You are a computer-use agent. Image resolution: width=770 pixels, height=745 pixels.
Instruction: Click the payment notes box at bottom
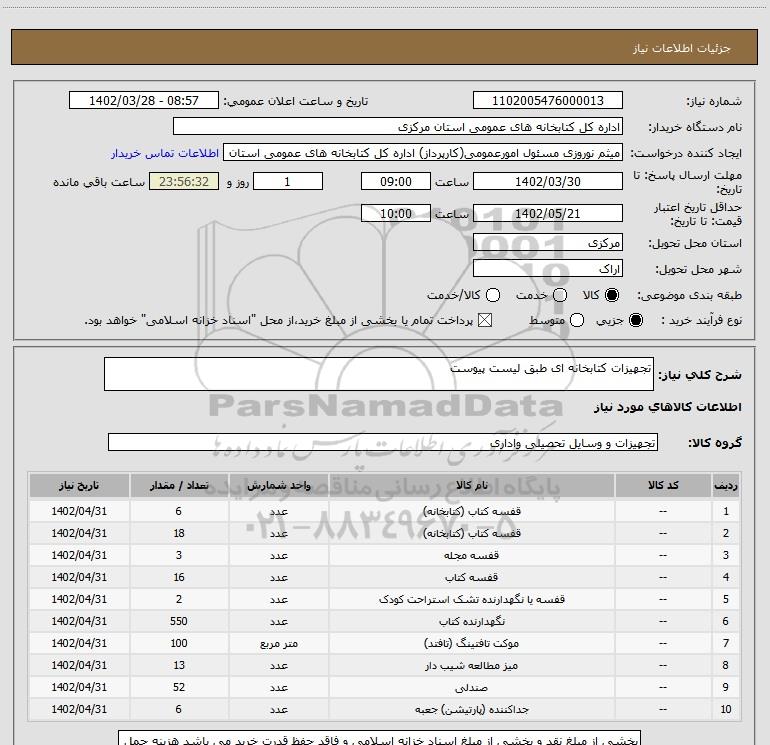[x=380, y=738]
